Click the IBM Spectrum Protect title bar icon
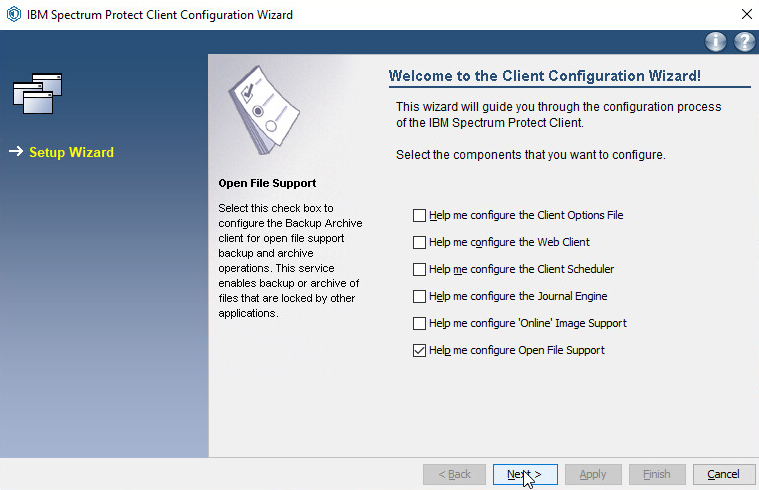 coord(14,15)
